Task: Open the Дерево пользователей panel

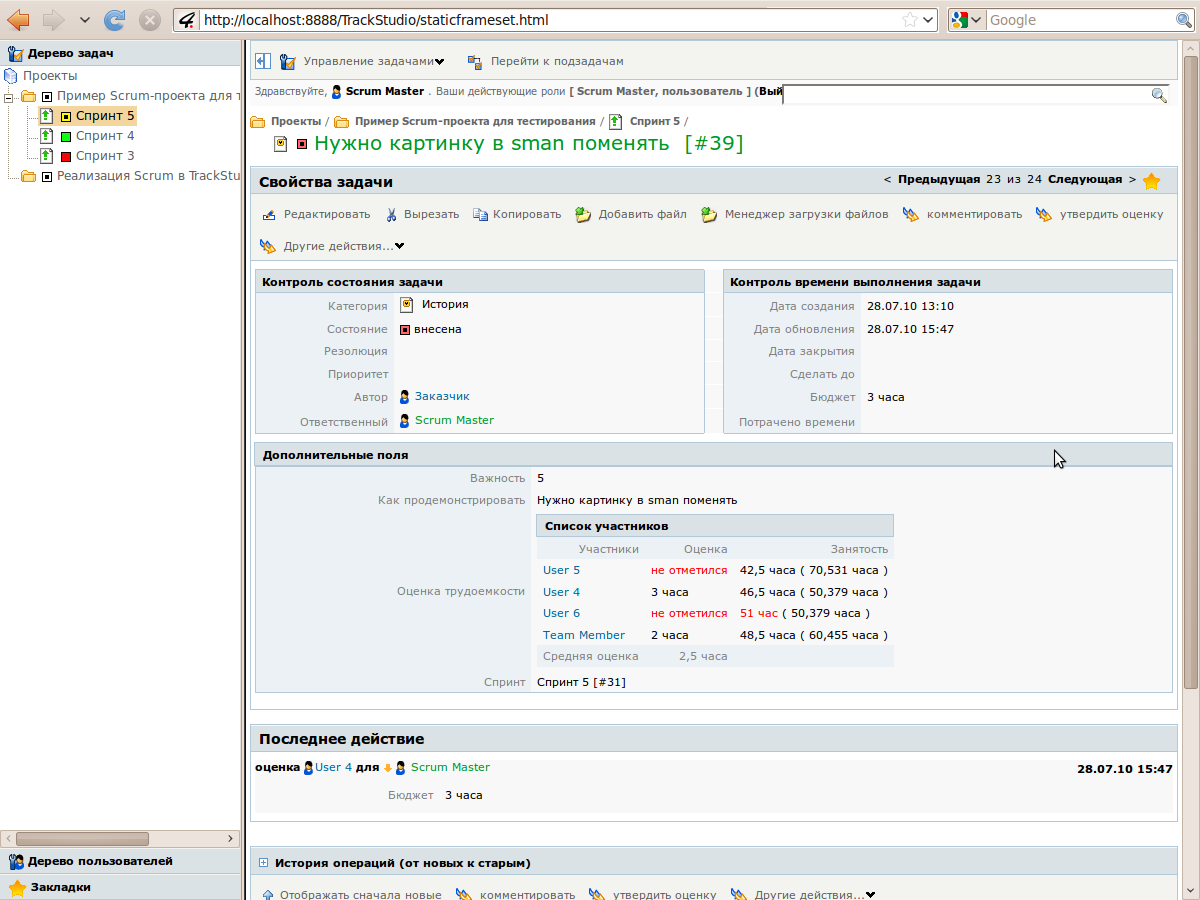Action: (x=100, y=861)
